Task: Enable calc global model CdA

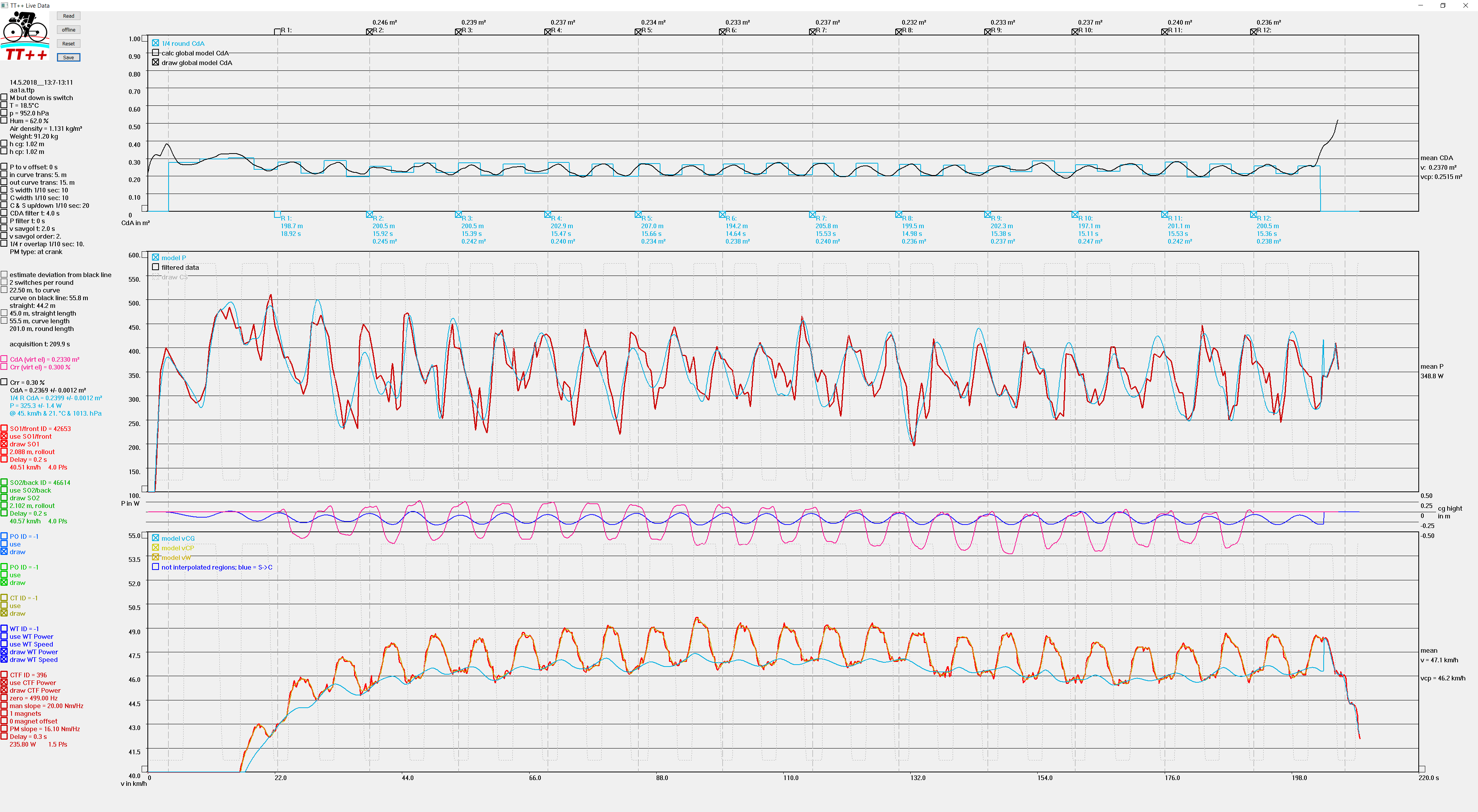Action: (x=155, y=53)
